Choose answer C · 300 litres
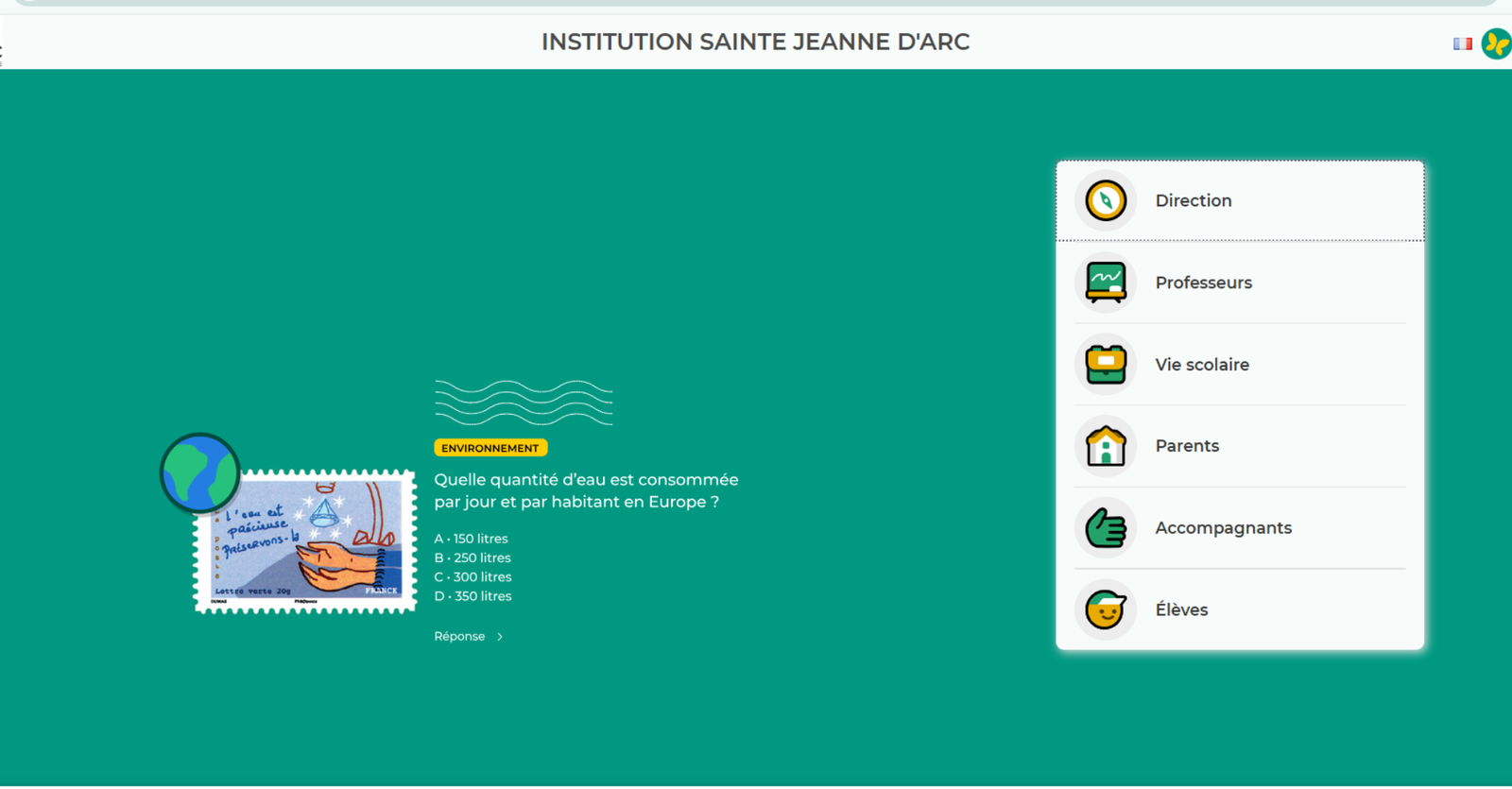The width and height of the screenshot is (1512, 789). pos(472,577)
